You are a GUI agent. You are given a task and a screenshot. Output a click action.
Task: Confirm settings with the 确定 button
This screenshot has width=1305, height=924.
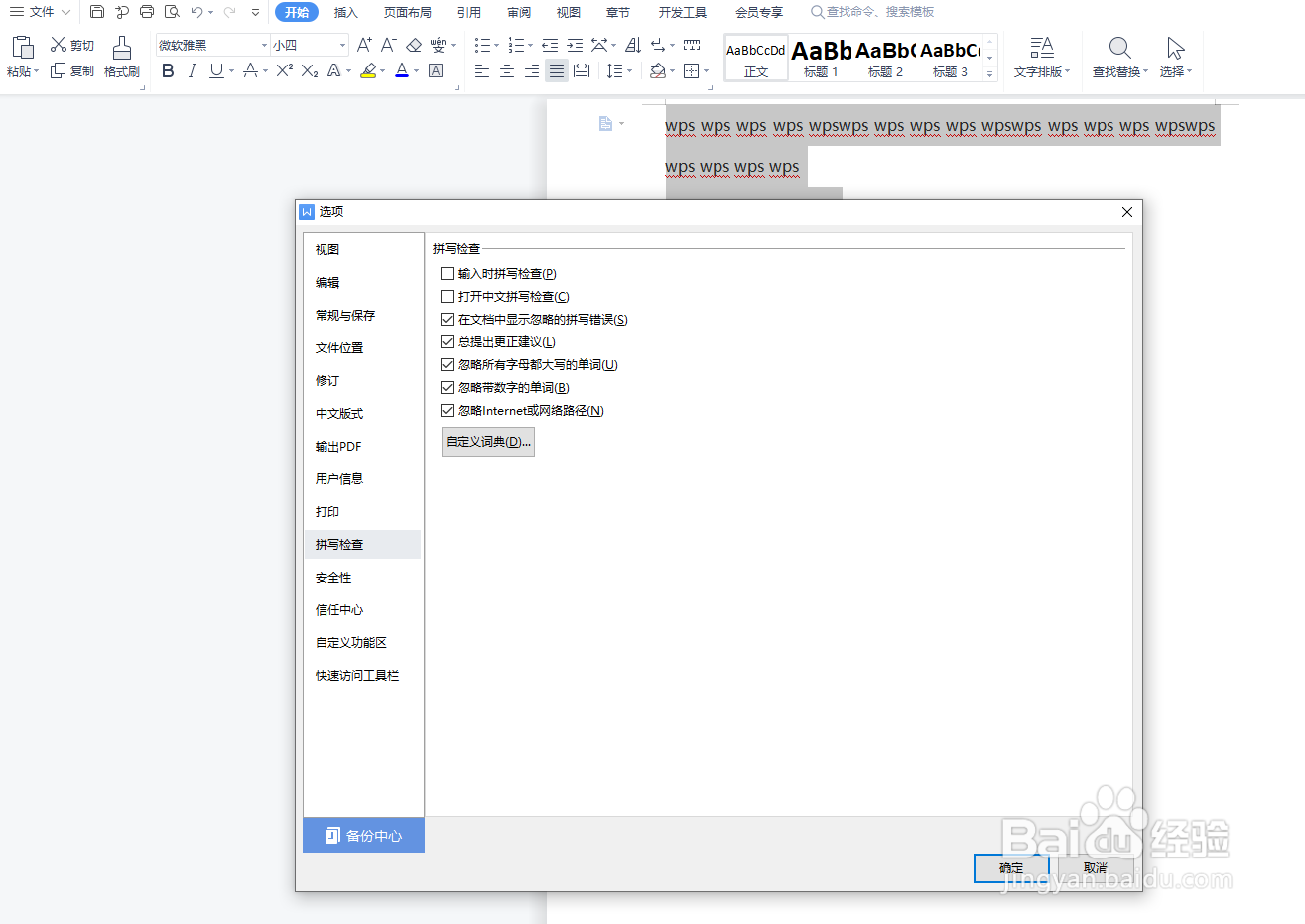coord(1011,867)
